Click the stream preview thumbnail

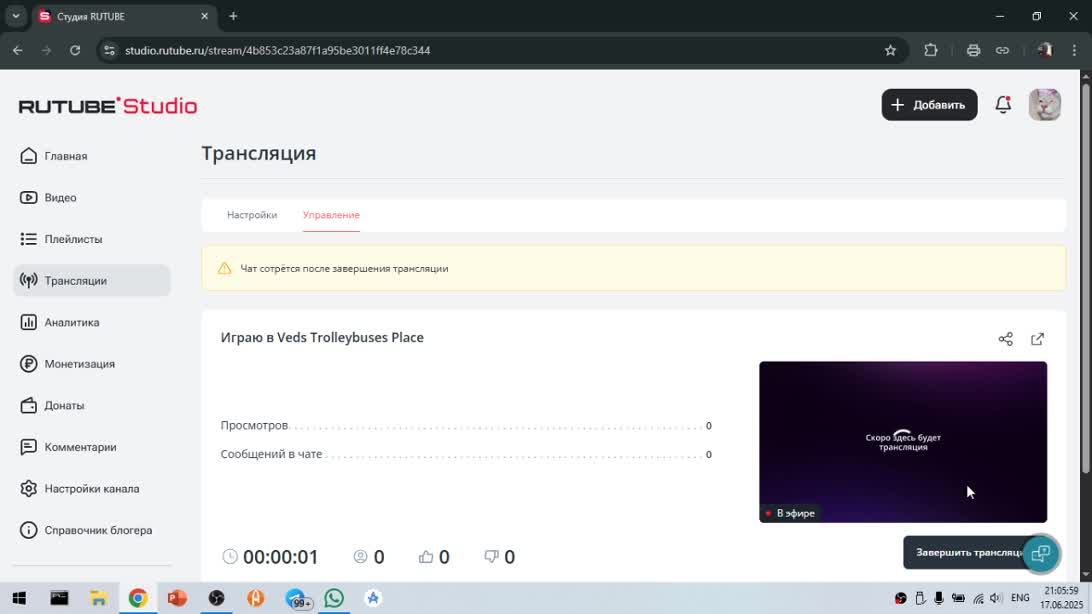click(x=903, y=441)
